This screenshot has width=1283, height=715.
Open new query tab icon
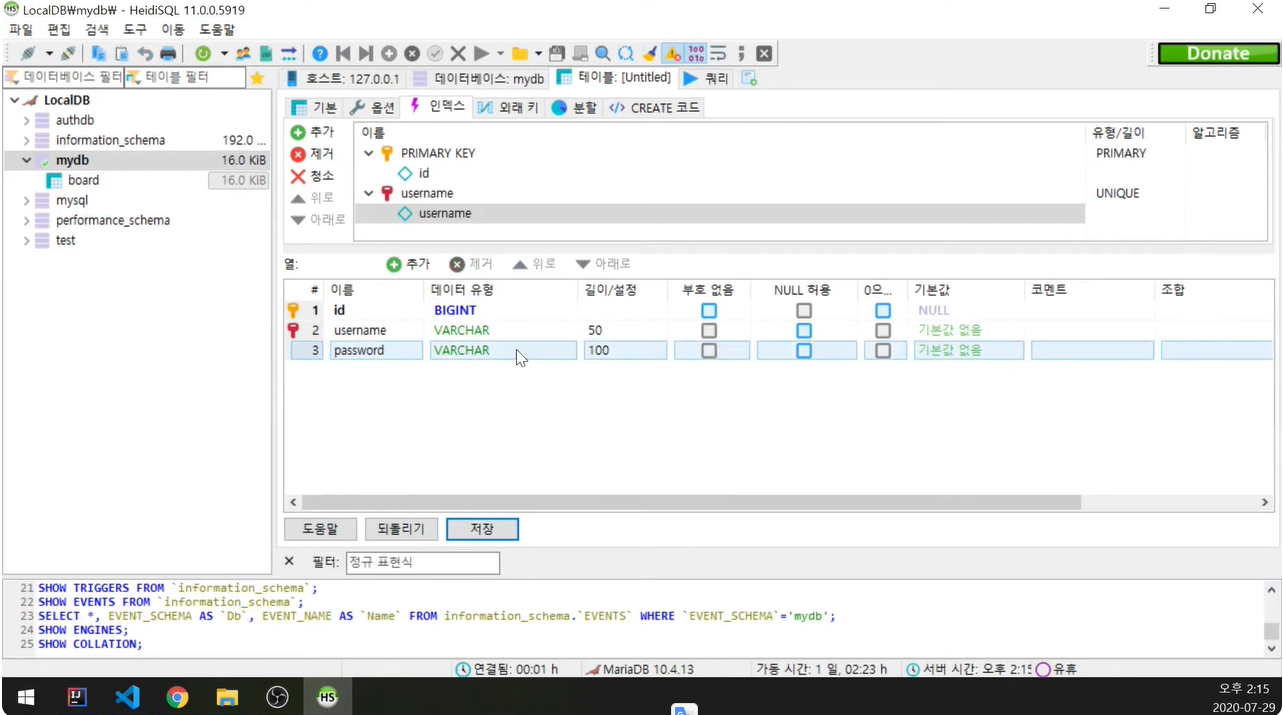click(749, 77)
